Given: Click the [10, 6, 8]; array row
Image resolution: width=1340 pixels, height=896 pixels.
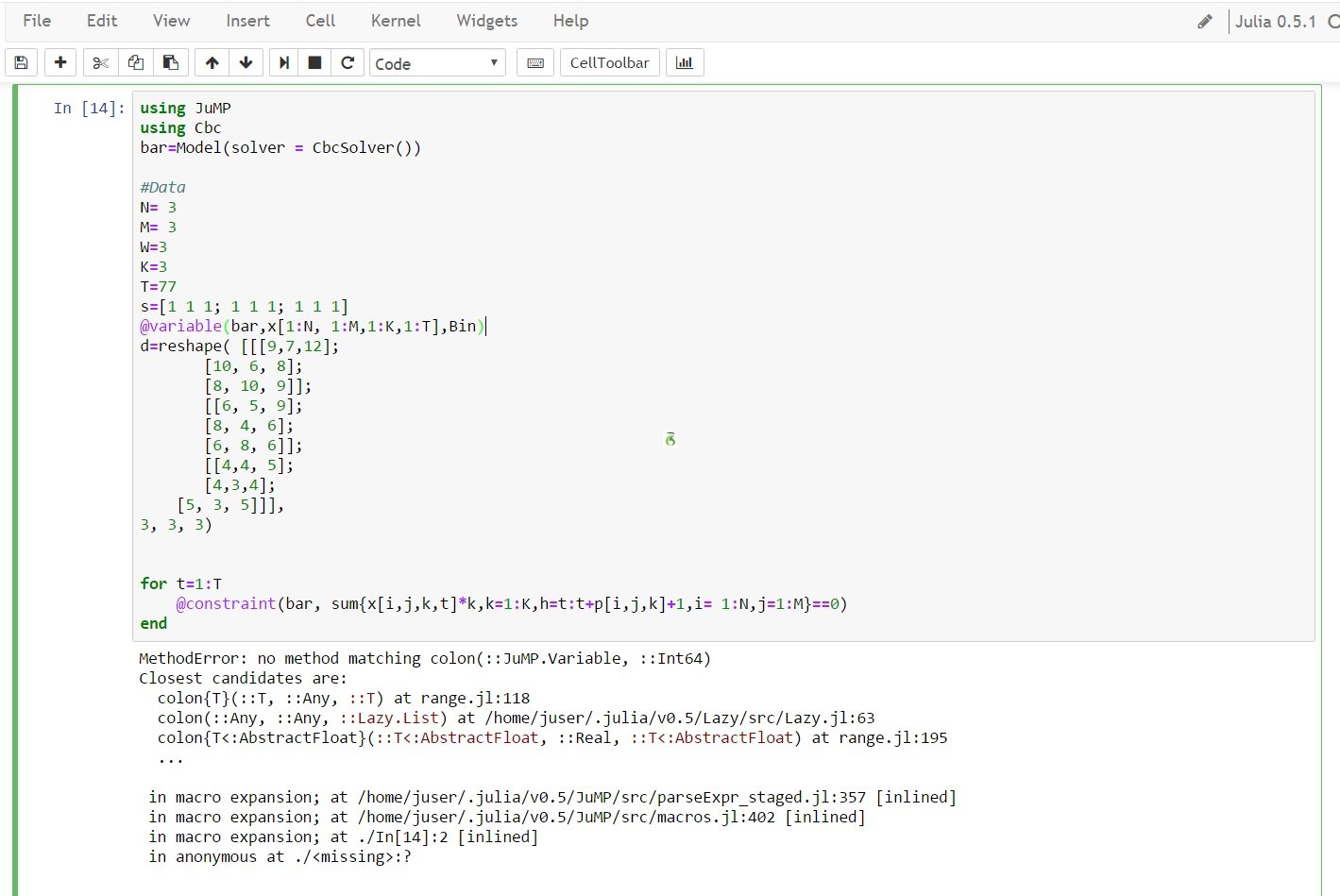Looking at the screenshot, I should pos(253,365).
